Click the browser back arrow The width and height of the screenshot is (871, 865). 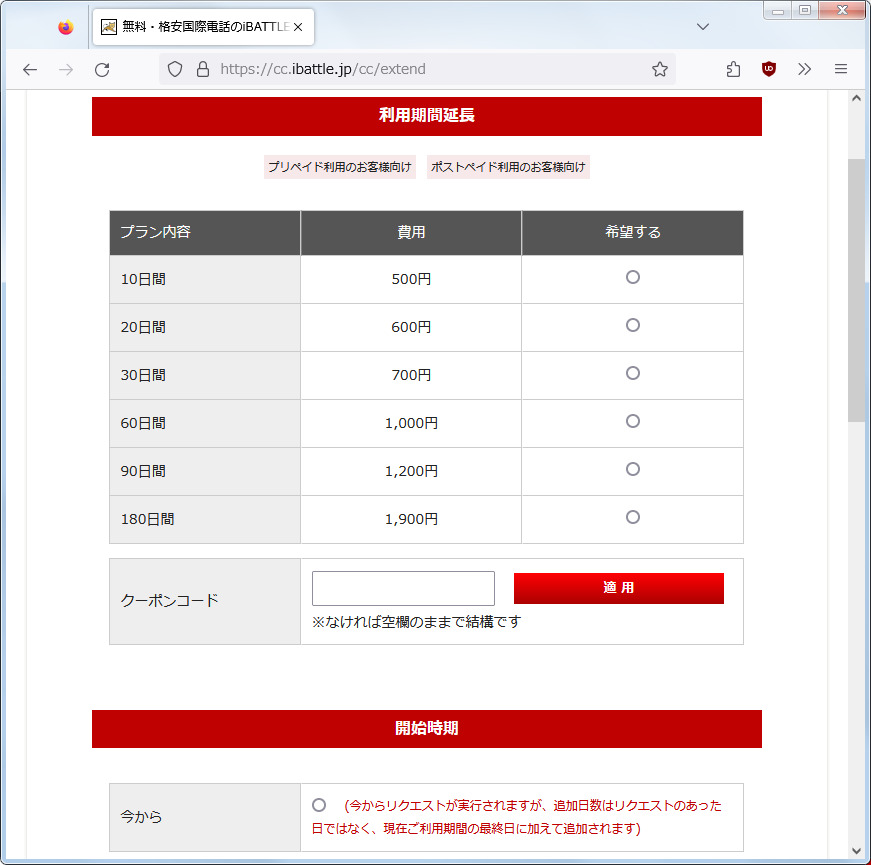(30, 69)
